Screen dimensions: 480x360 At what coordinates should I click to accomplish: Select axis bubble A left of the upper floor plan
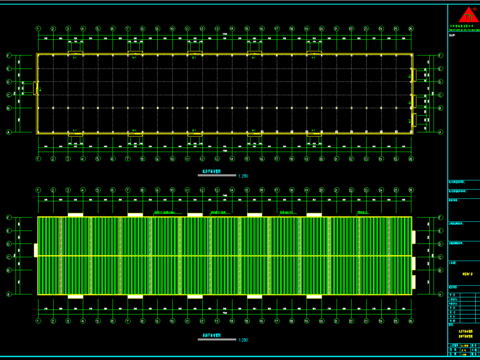(9, 132)
